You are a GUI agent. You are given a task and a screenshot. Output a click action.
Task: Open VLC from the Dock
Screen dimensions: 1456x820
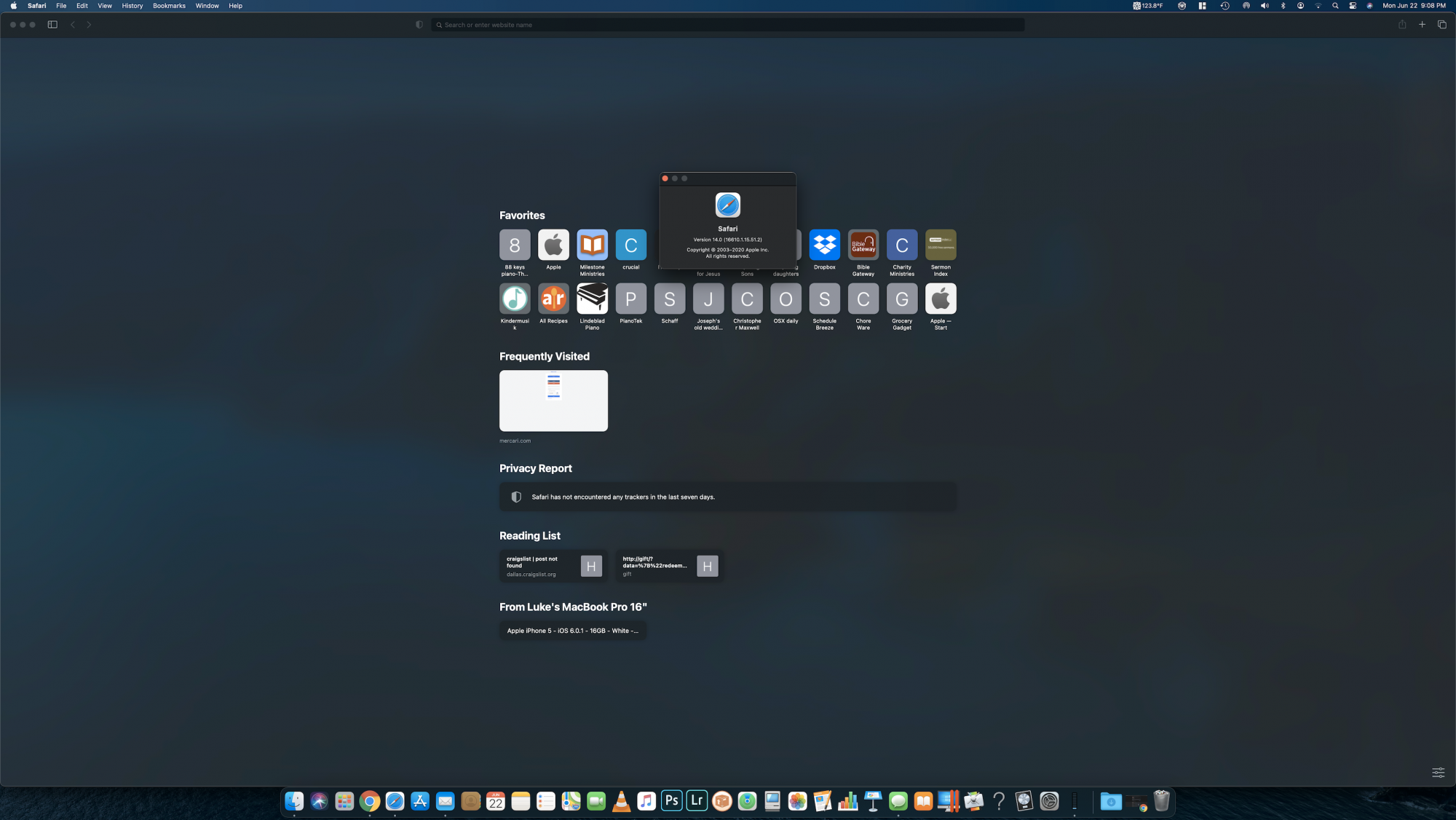622,801
